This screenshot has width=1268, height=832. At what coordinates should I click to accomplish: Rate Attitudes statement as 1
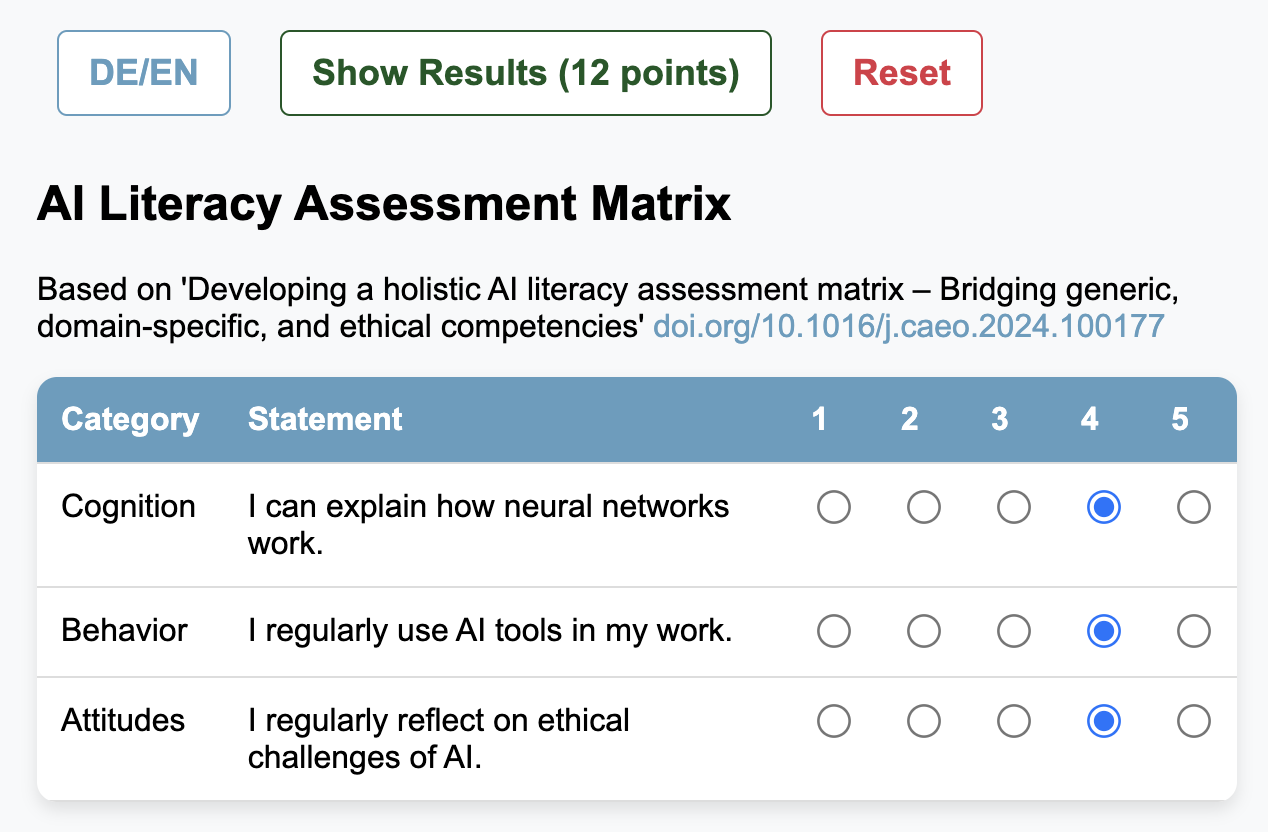coord(834,721)
